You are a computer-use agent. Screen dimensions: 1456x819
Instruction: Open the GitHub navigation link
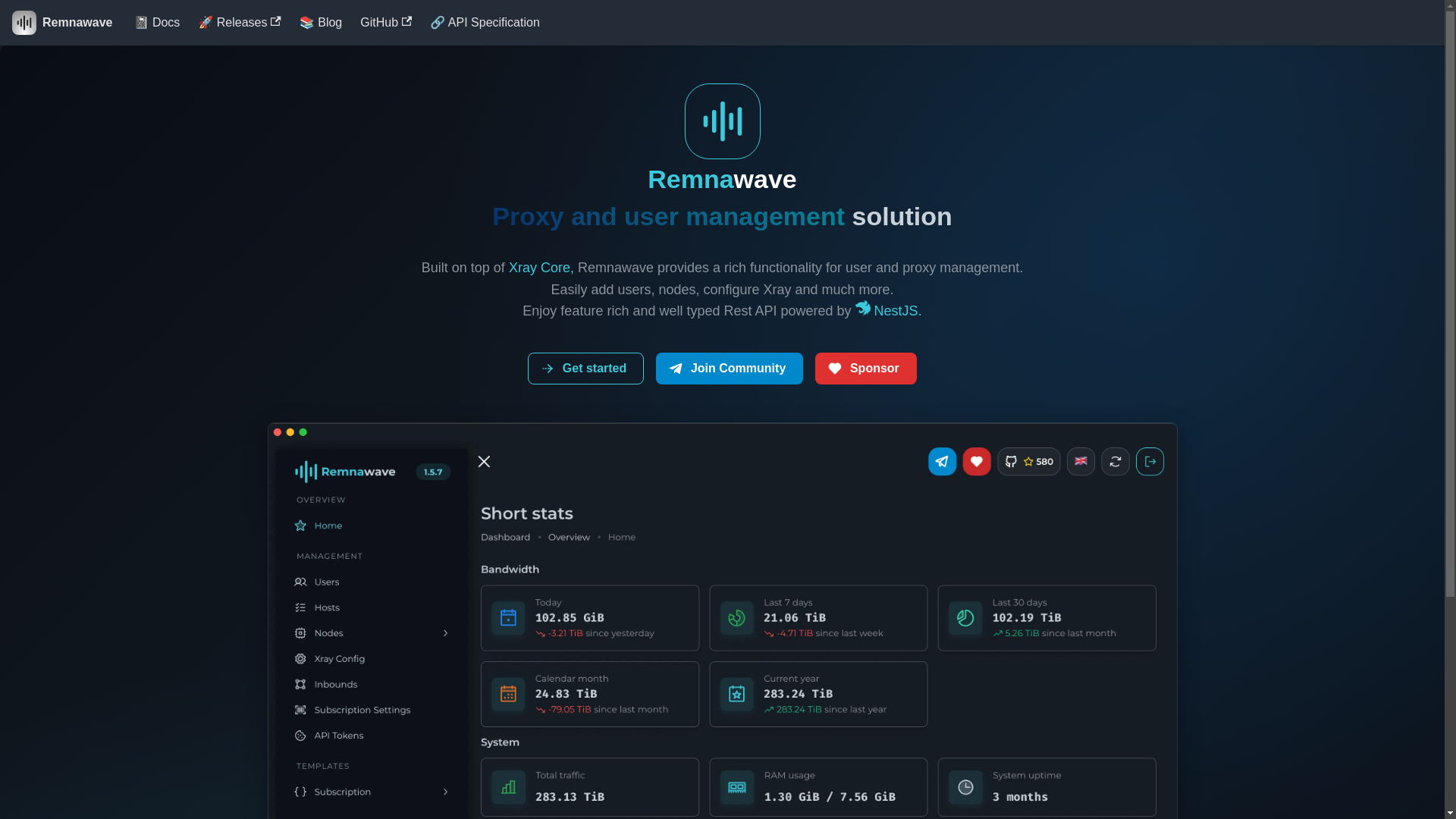[386, 23]
